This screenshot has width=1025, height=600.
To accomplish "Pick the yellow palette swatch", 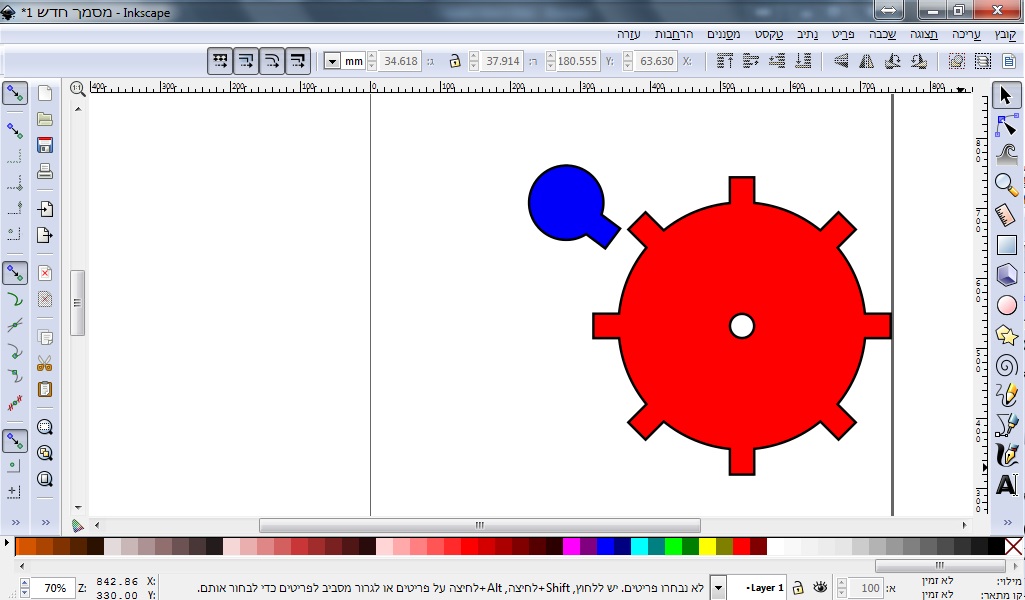I will [707, 546].
